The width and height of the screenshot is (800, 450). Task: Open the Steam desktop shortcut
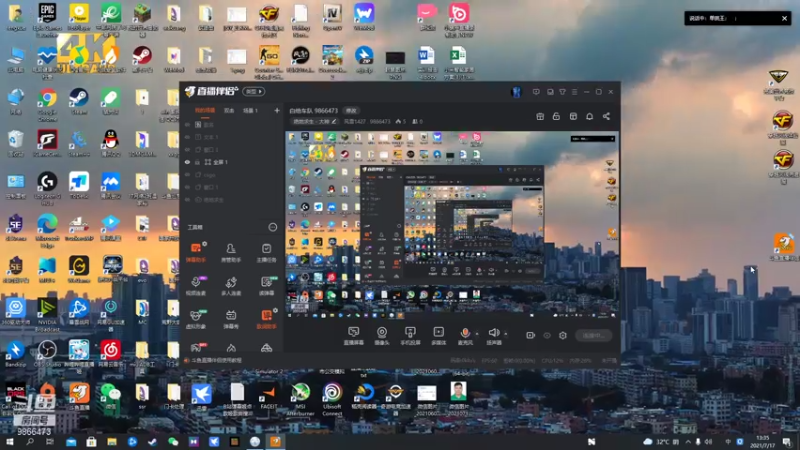click(79, 102)
